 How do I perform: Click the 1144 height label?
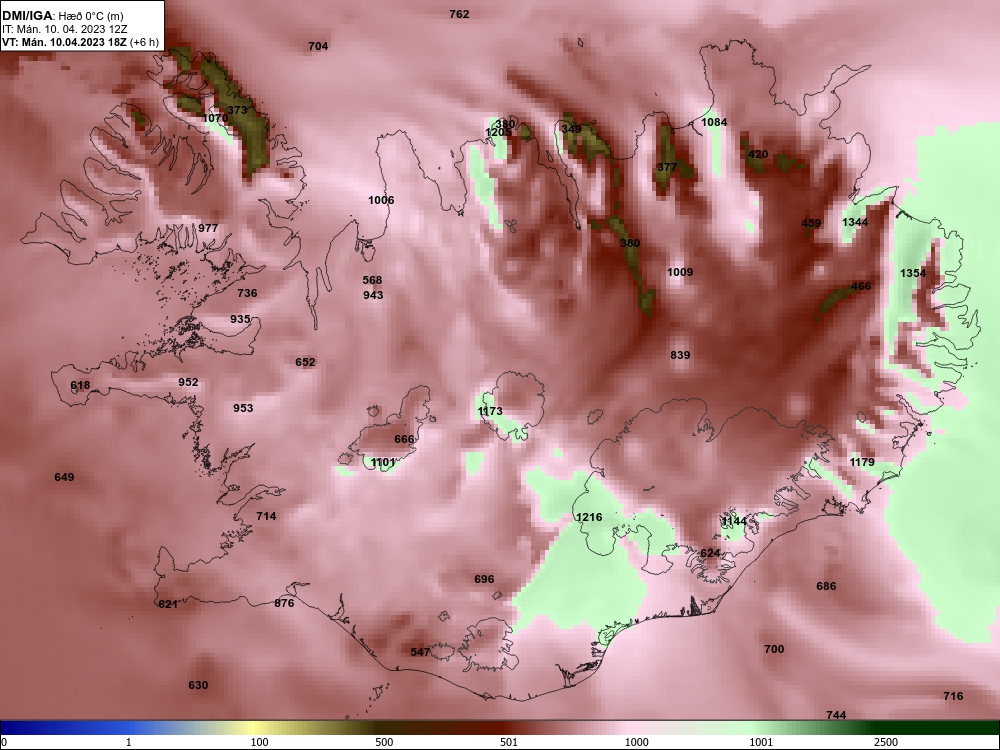(x=733, y=522)
